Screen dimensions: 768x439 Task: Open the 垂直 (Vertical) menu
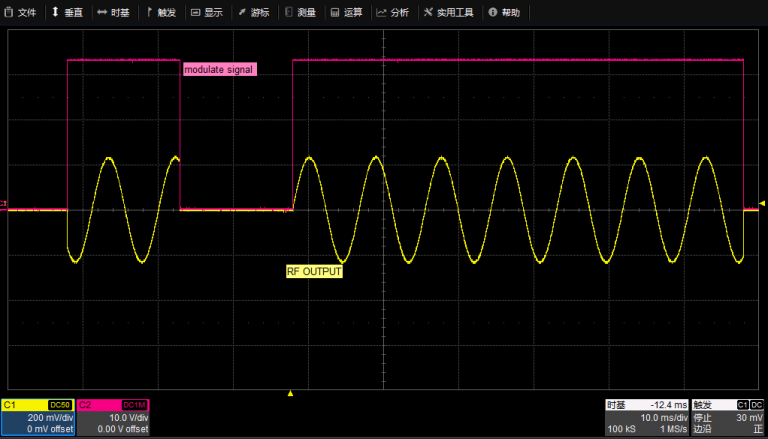(68, 13)
